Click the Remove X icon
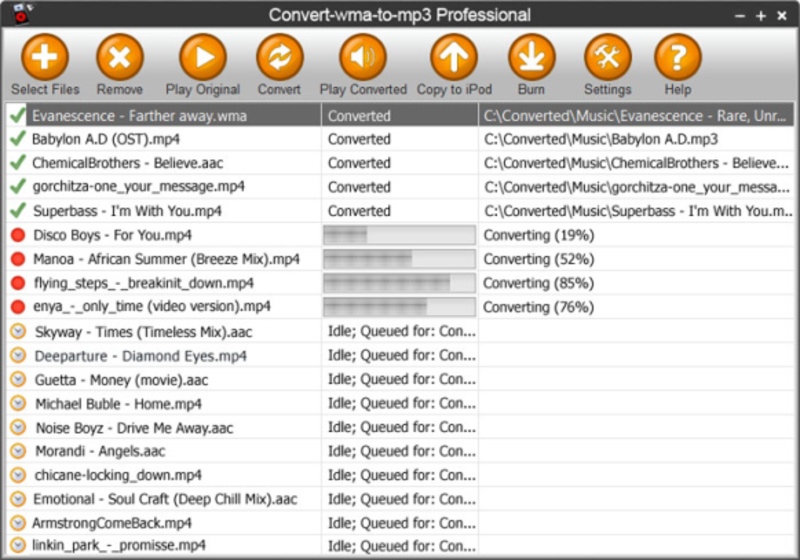Image resolution: width=800 pixels, height=560 pixels. point(120,57)
